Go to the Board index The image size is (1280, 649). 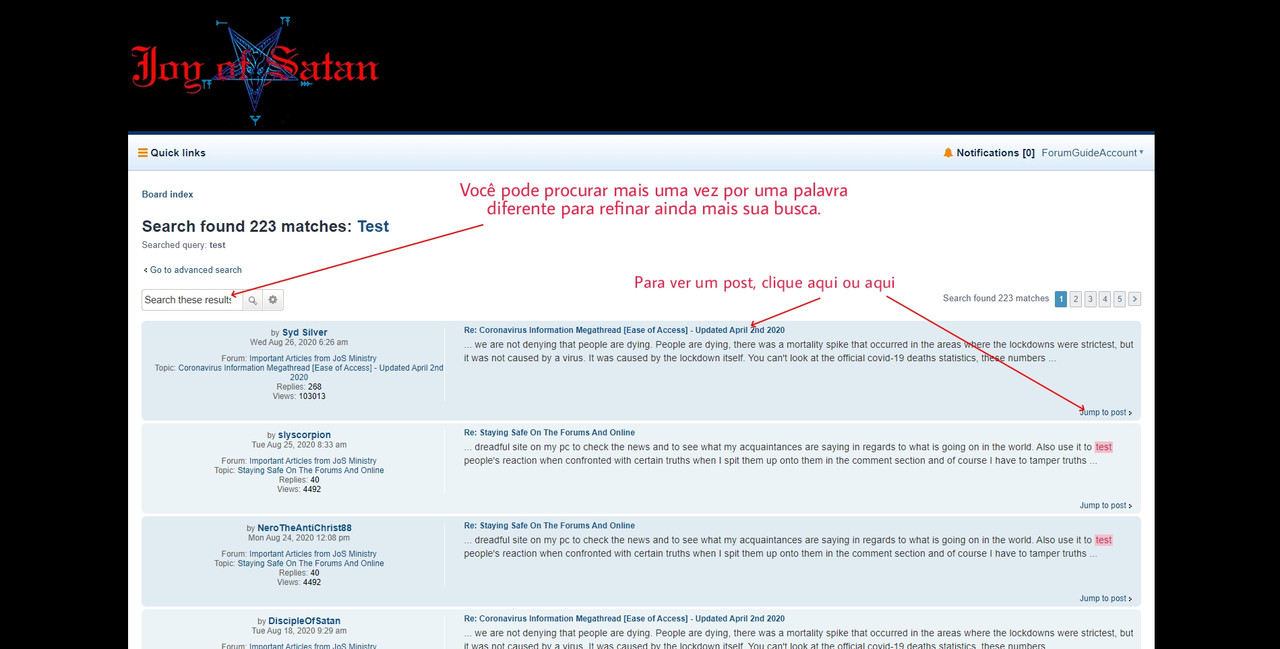click(x=167, y=194)
